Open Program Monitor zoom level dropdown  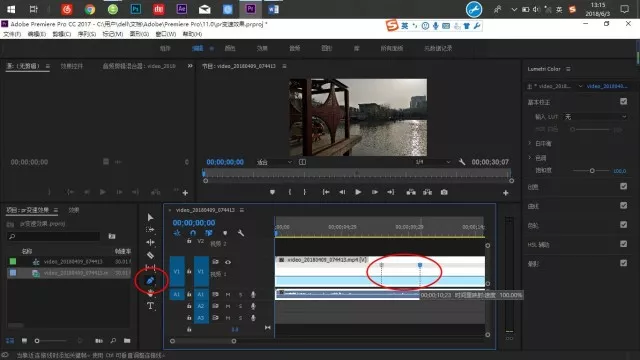(x=274, y=162)
